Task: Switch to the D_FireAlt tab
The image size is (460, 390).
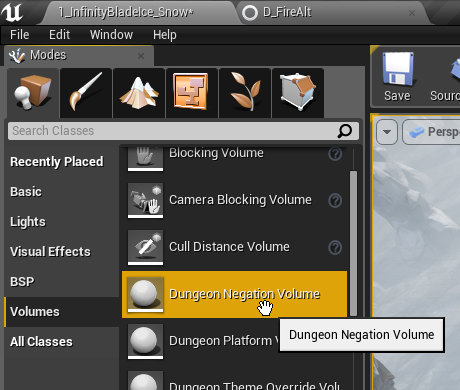Action: click(x=287, y=12)
